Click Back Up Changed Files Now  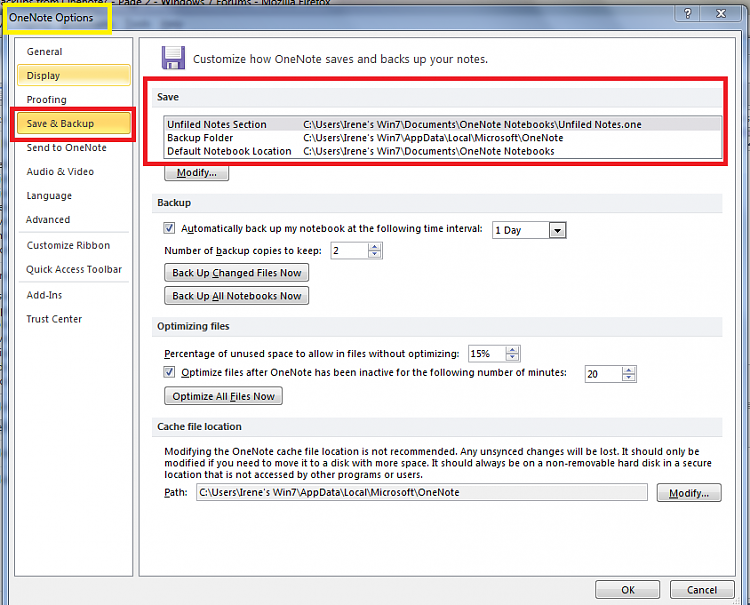click(237, 273)
